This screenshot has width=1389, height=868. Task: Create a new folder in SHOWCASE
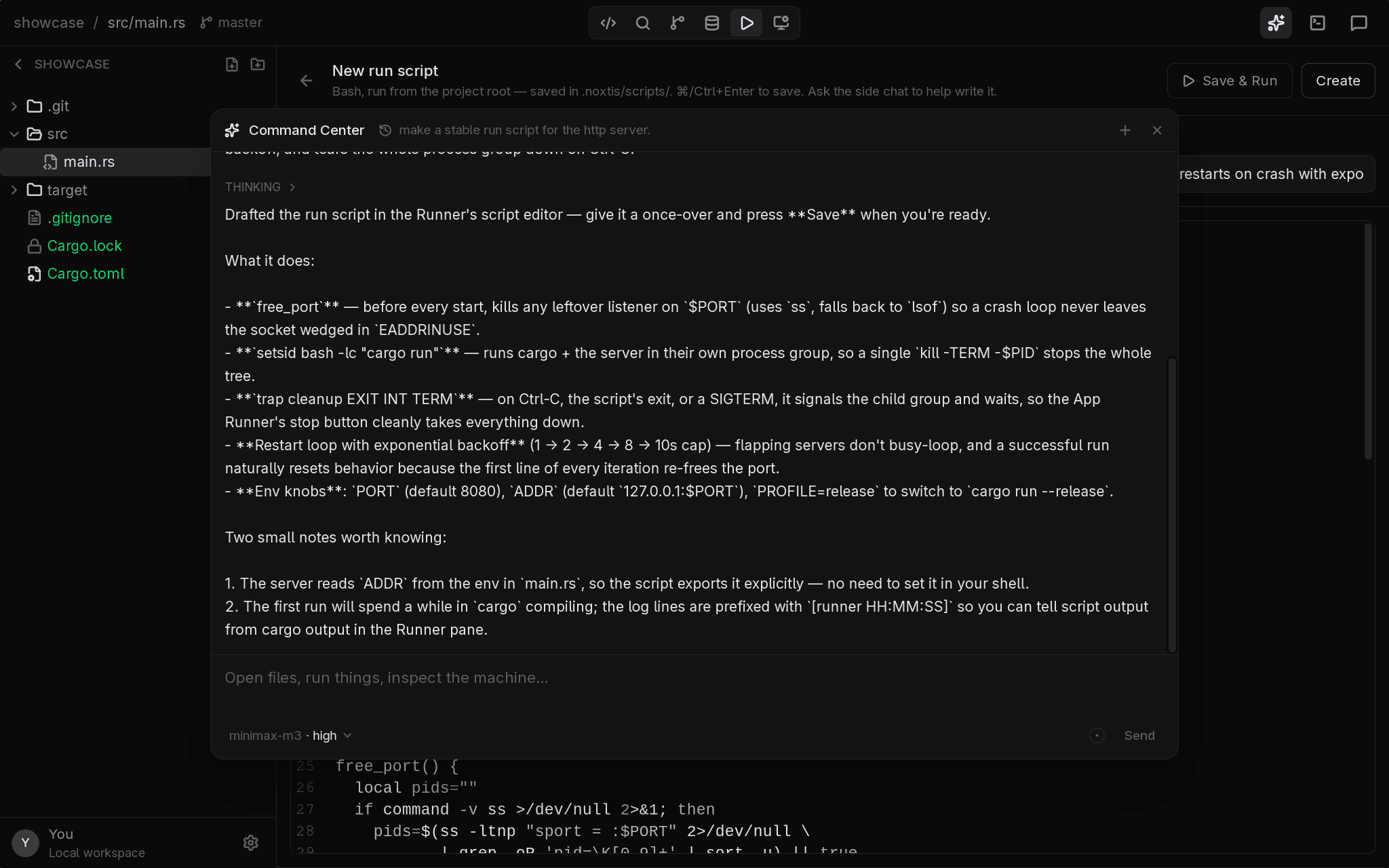pyautogui.click(x=258, y=64)
